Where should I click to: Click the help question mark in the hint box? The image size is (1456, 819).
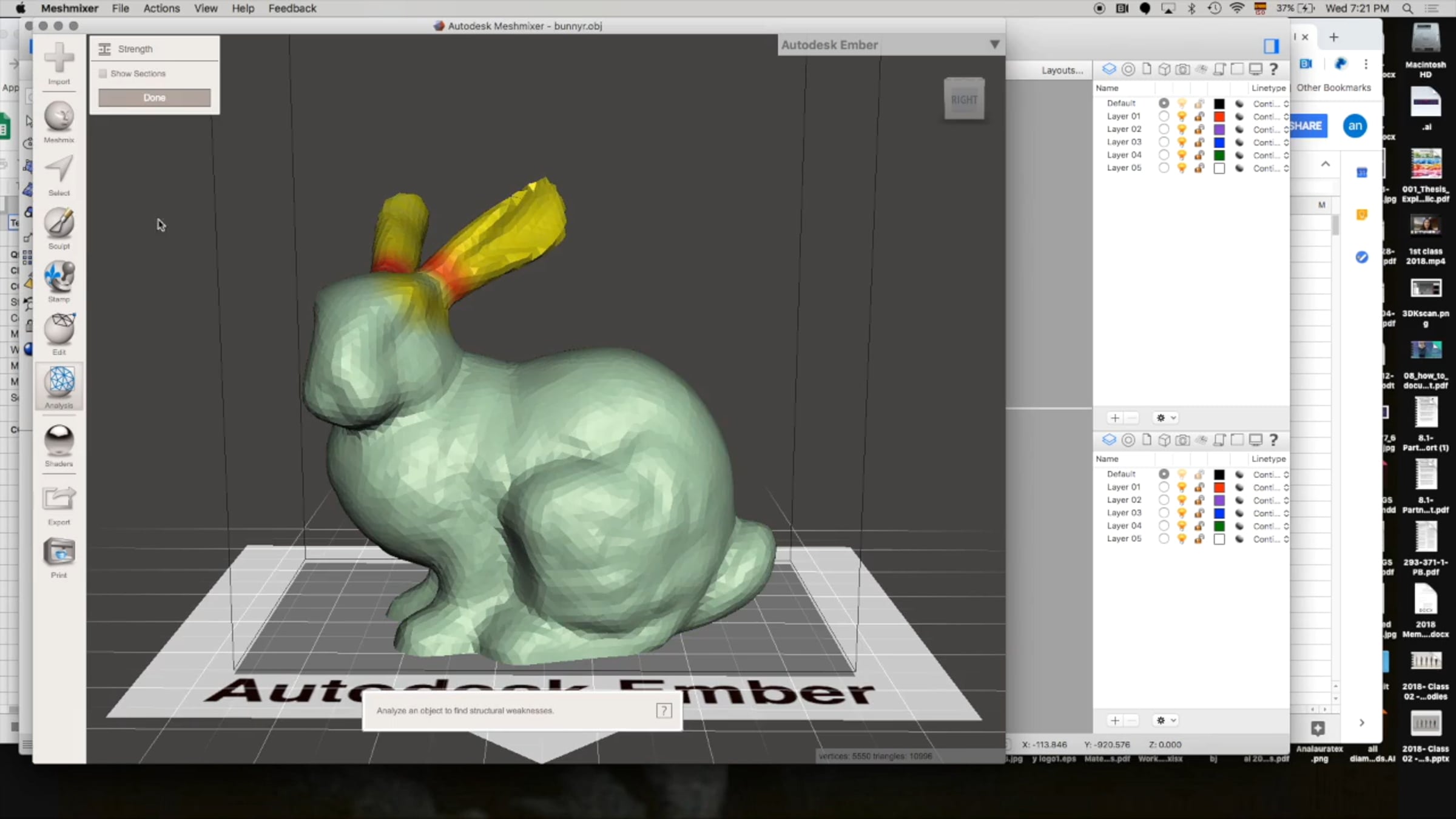(664, 710)
